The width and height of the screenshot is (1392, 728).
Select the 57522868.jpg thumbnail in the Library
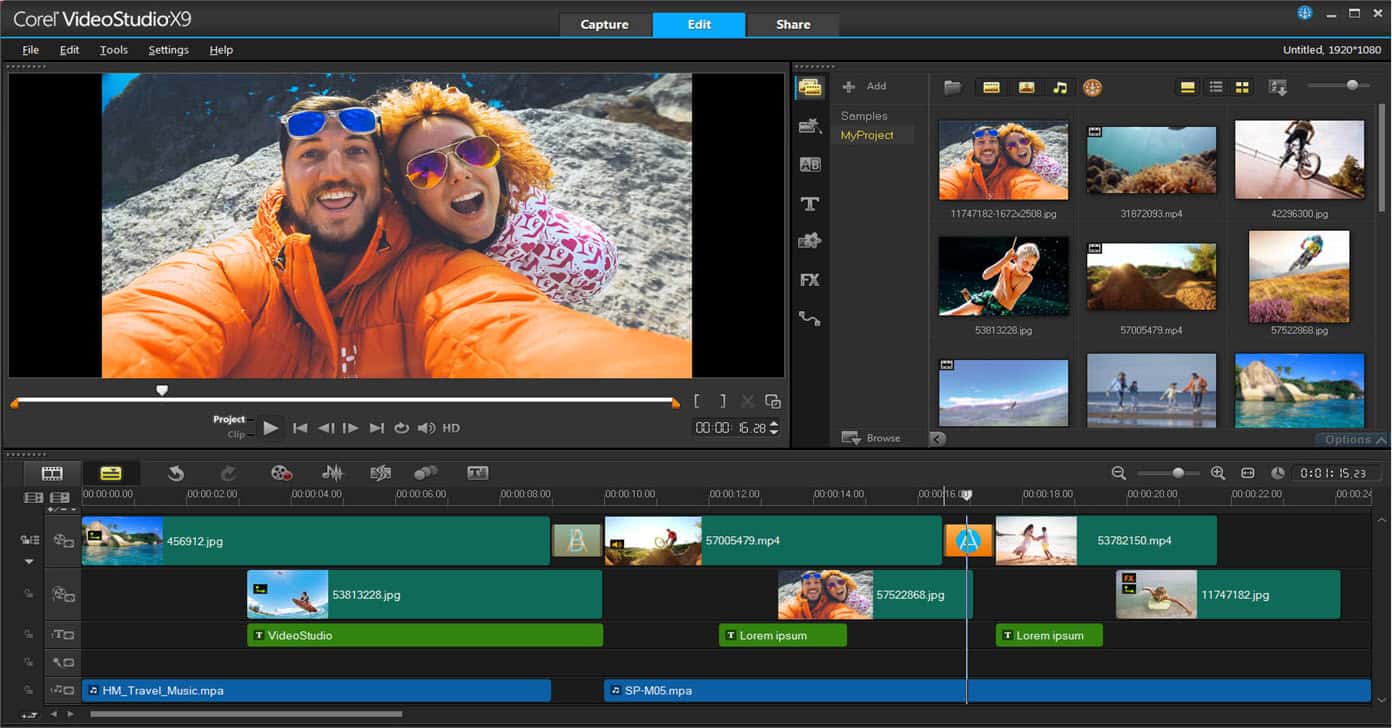click(x=1298, y=276)
